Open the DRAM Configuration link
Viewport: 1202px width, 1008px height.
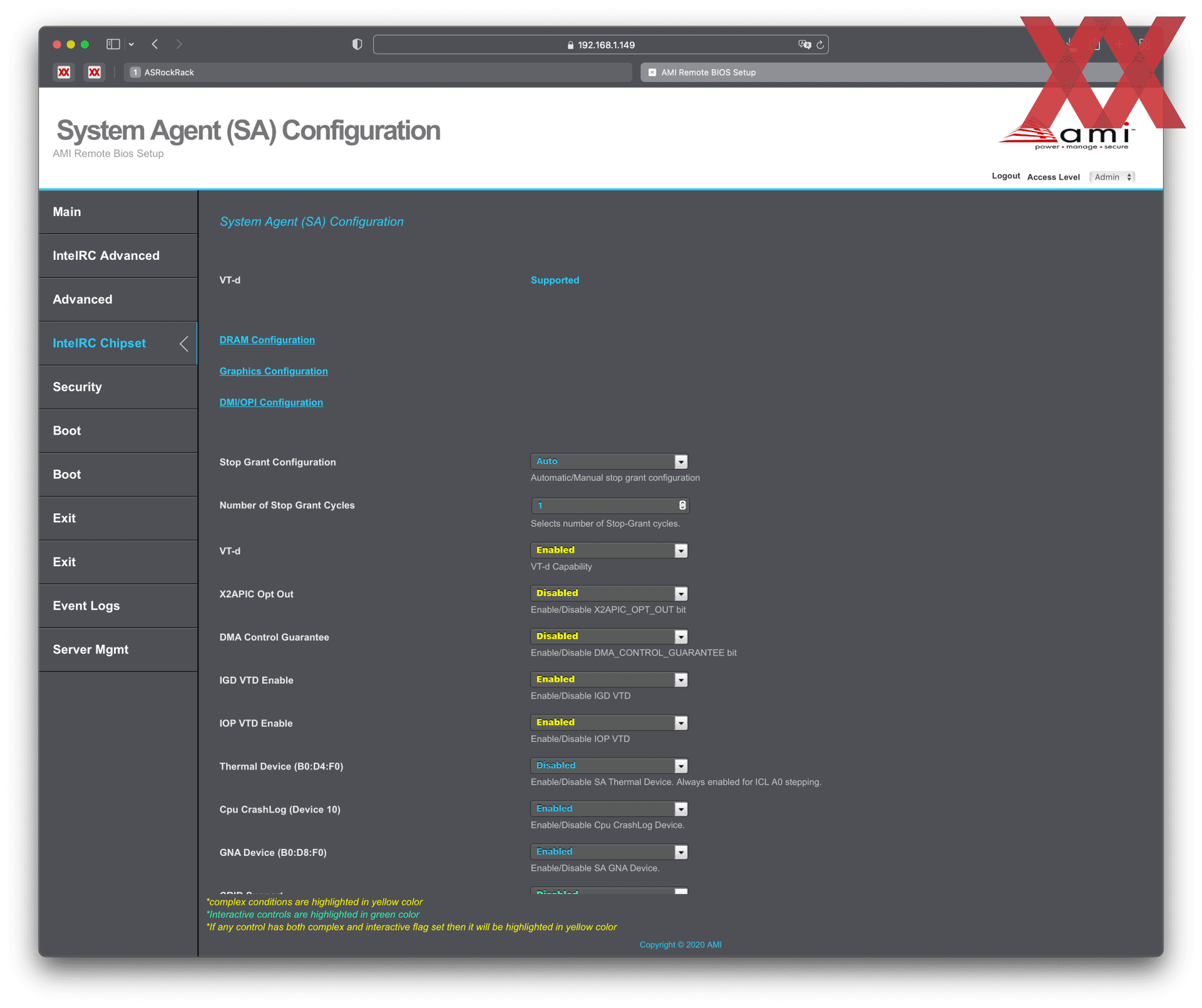click(267, 340)
